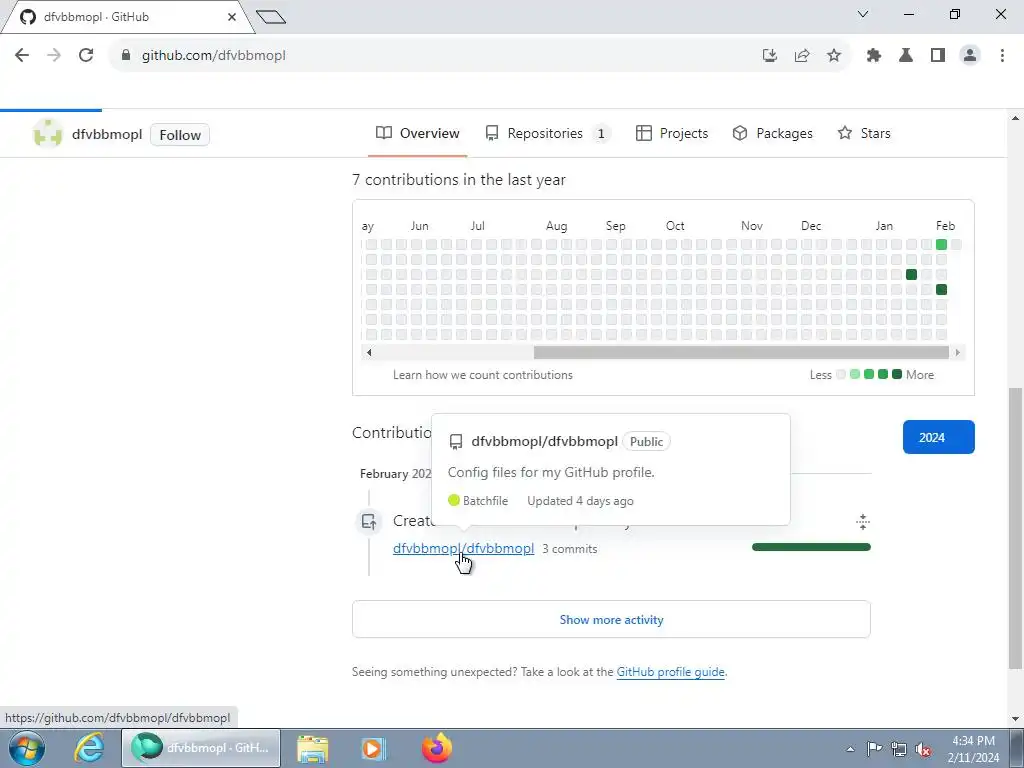This screenshot has height=768, width=1024.
Task: Close the dfvbbmopl GitHub tab
Action: (x=232, y=17)
